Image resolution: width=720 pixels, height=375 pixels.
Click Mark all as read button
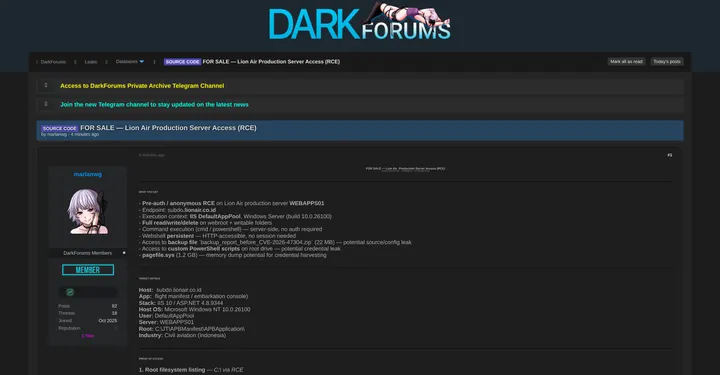point(626,62)
